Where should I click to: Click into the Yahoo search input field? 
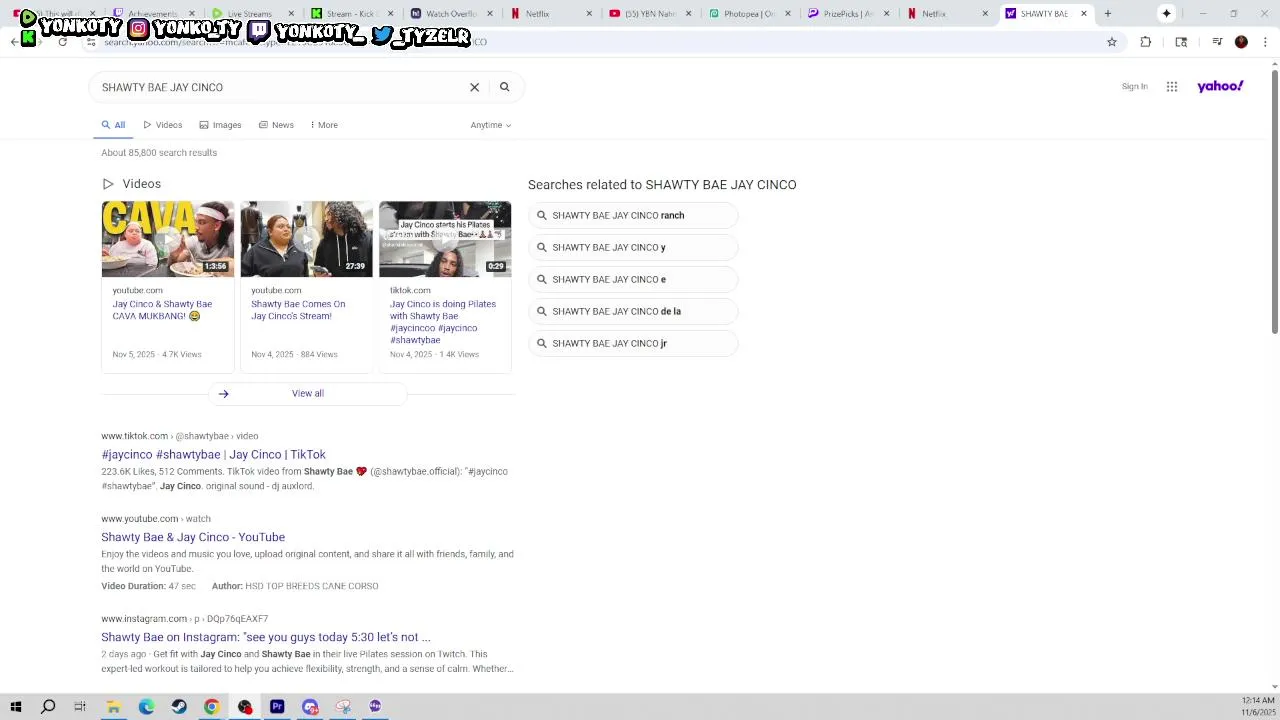[x=280, y=87]
